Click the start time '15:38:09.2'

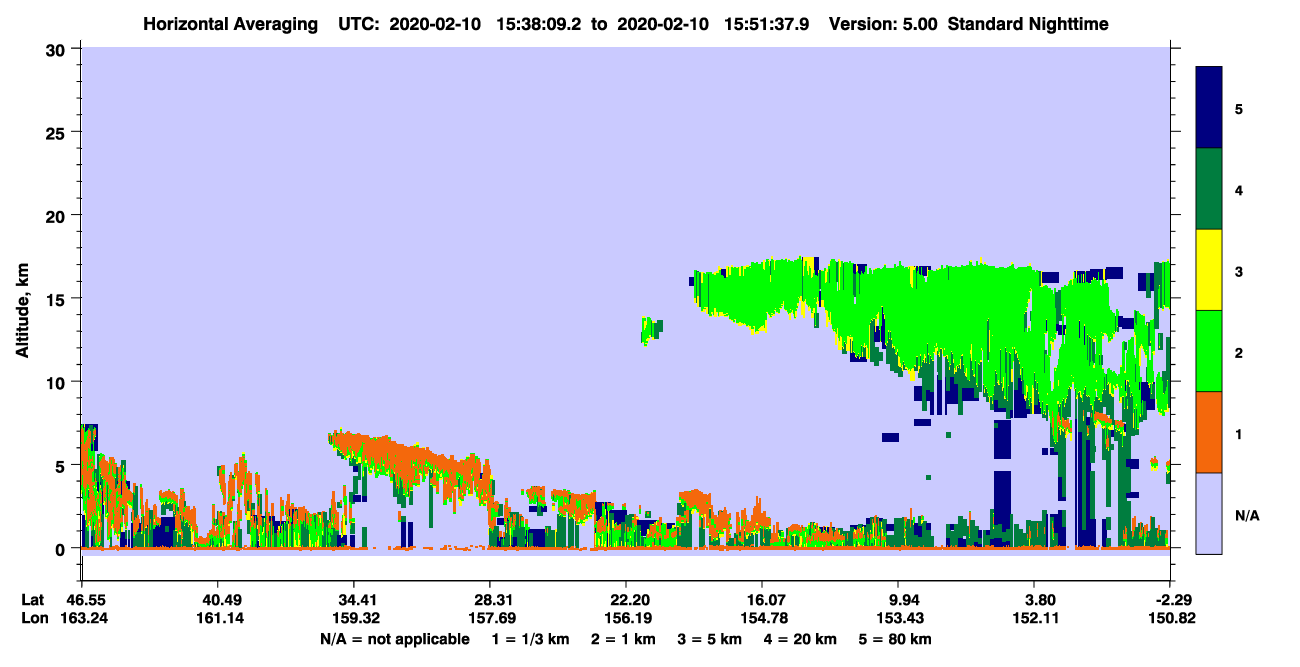point(539,23)
